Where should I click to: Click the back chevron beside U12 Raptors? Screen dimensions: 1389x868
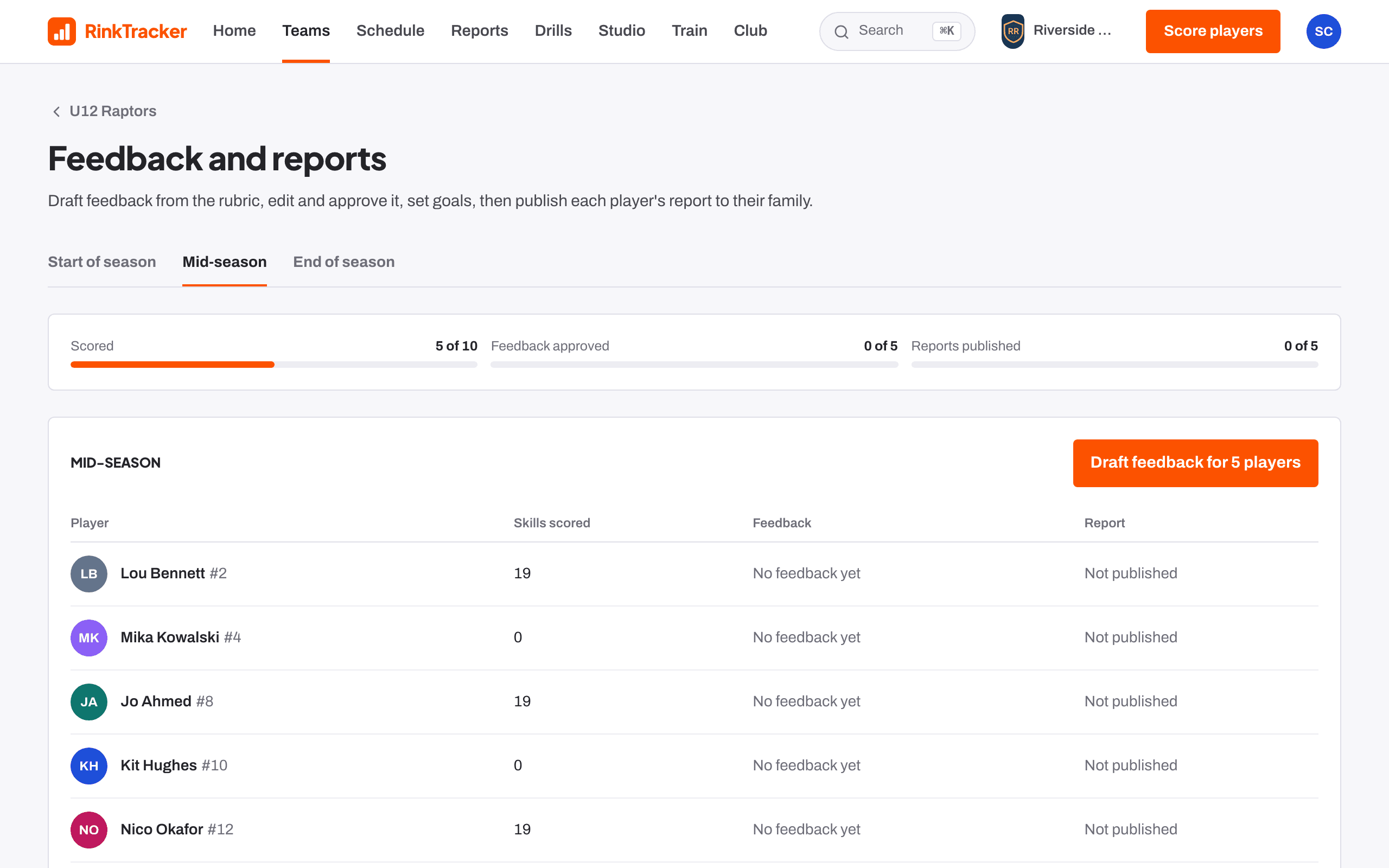click(56, 111)
